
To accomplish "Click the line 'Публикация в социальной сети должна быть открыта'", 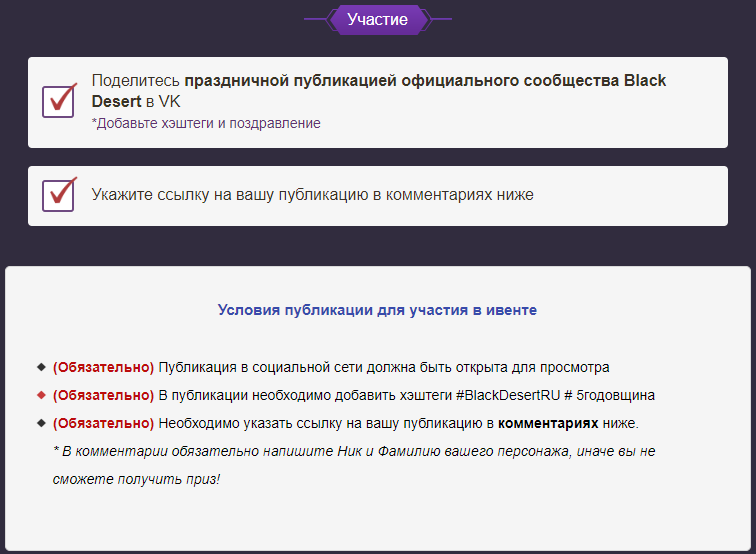I will coord(384,367).
